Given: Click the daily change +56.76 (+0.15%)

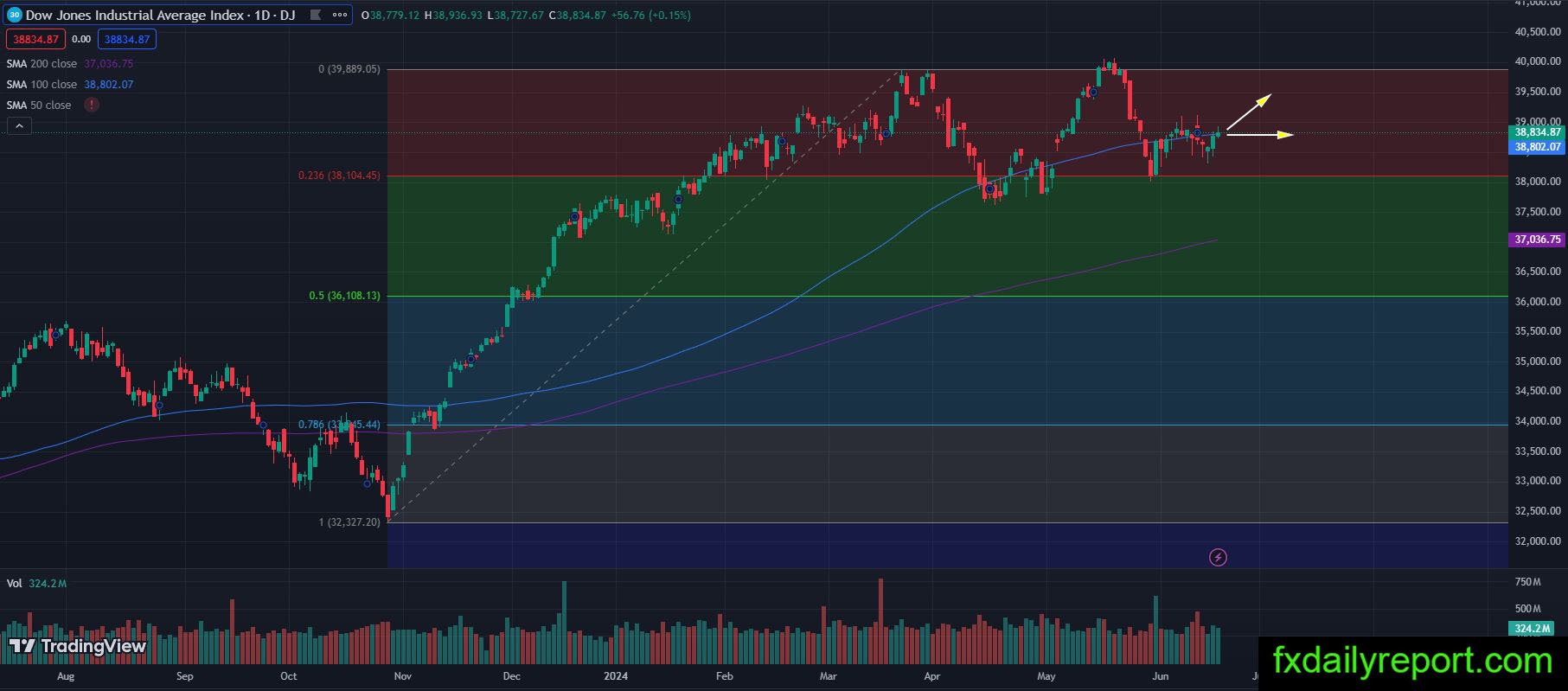Looking at the screenshot, I should tap(650, 15).
